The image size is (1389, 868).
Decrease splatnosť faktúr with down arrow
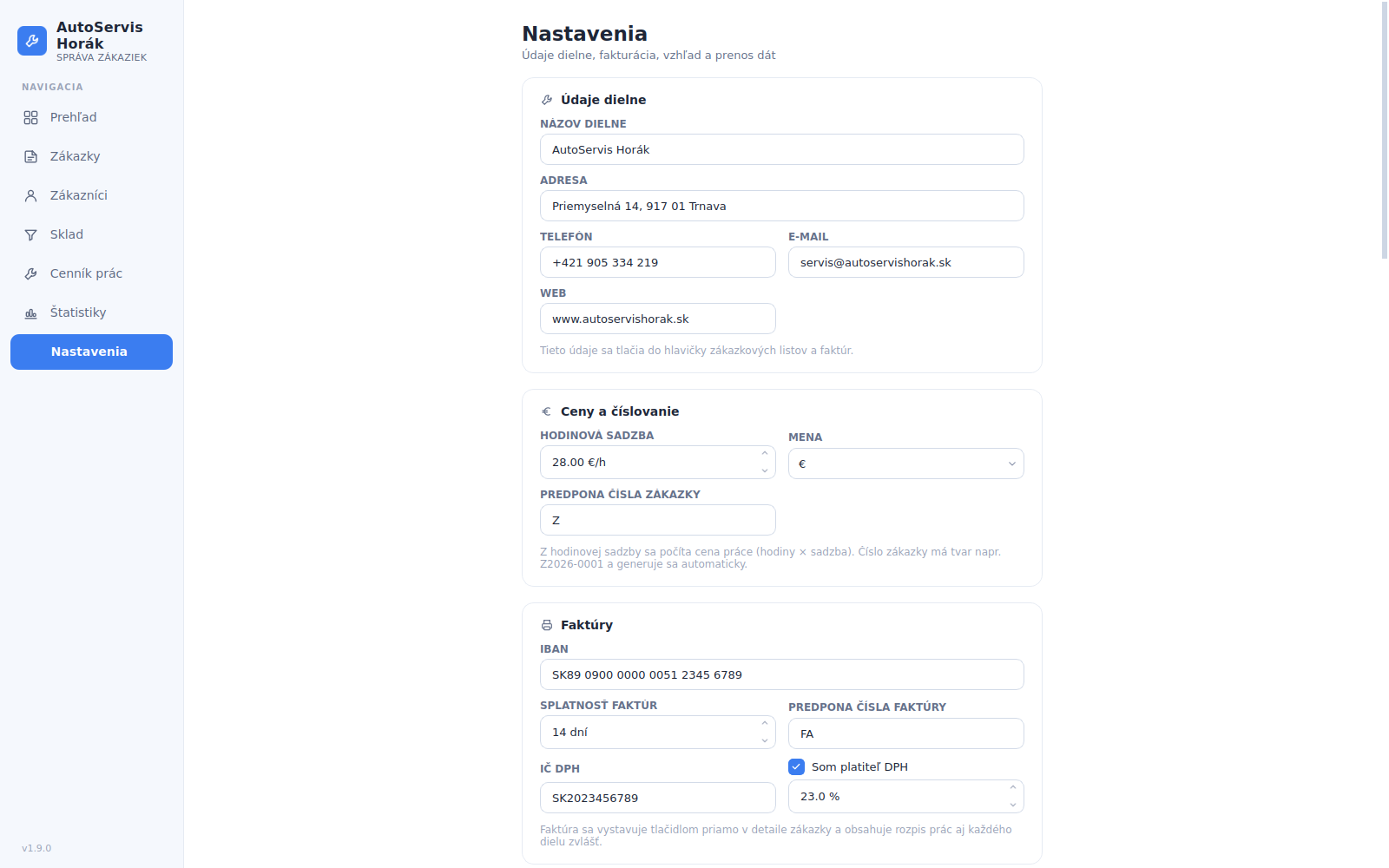tap(765, 740)
